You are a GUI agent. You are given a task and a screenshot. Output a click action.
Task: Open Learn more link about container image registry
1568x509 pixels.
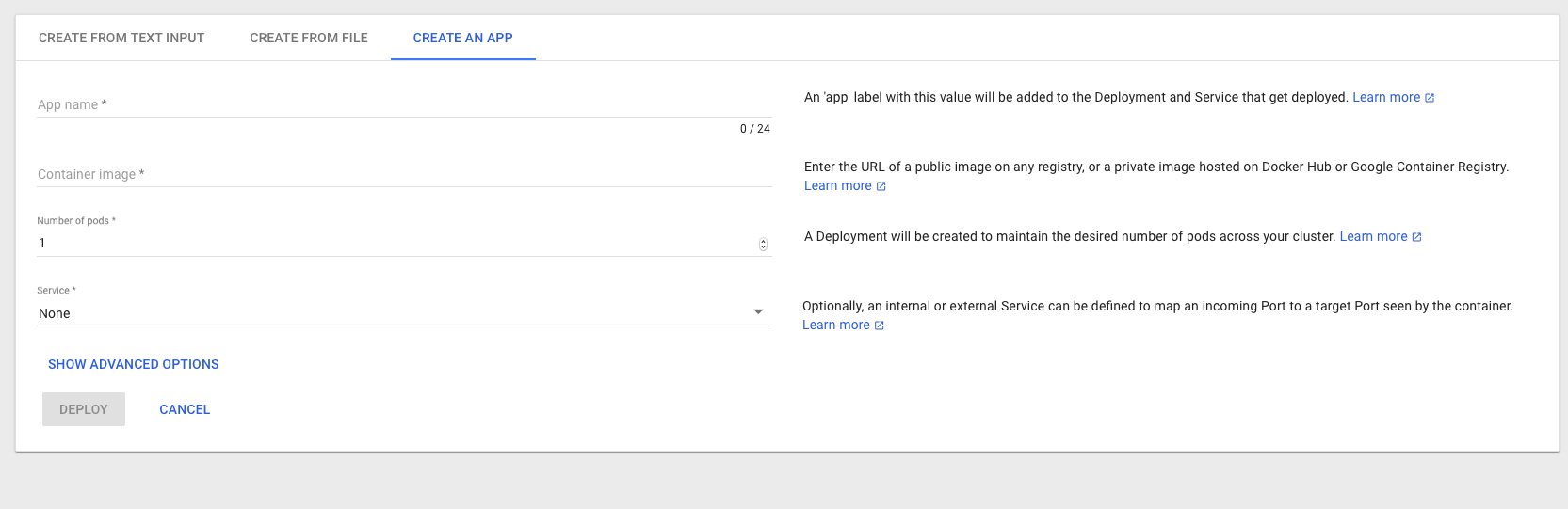[x=838, y=185]
